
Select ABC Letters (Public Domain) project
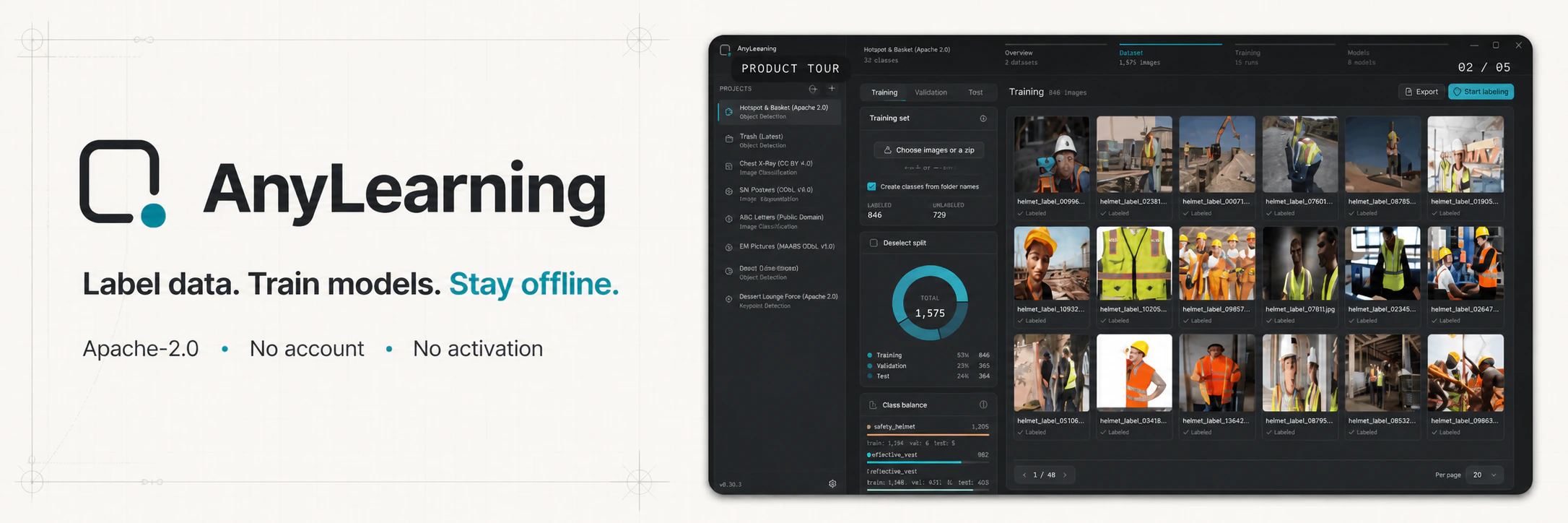coord(780,221)
